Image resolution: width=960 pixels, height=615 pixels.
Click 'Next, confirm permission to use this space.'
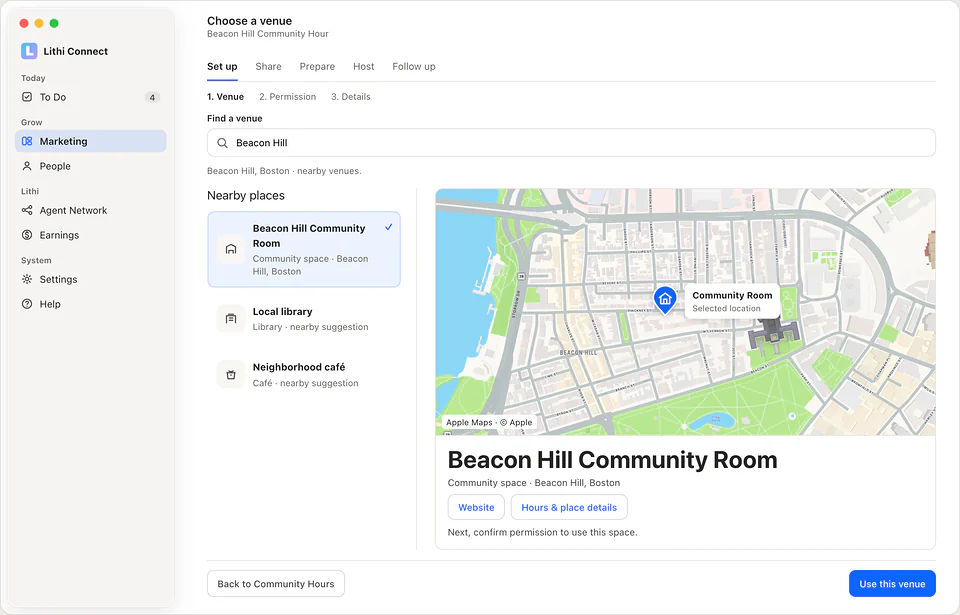[542, 532]
